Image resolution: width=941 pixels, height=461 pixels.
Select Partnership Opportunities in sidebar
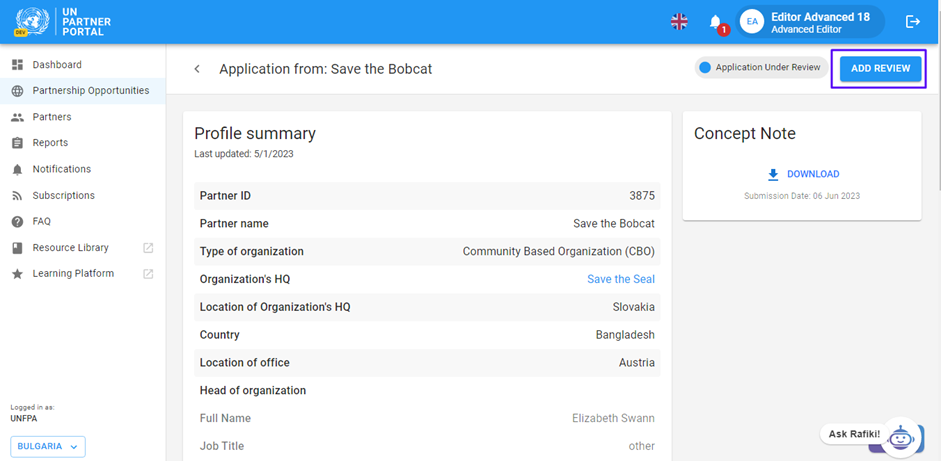tap(83, 91)
